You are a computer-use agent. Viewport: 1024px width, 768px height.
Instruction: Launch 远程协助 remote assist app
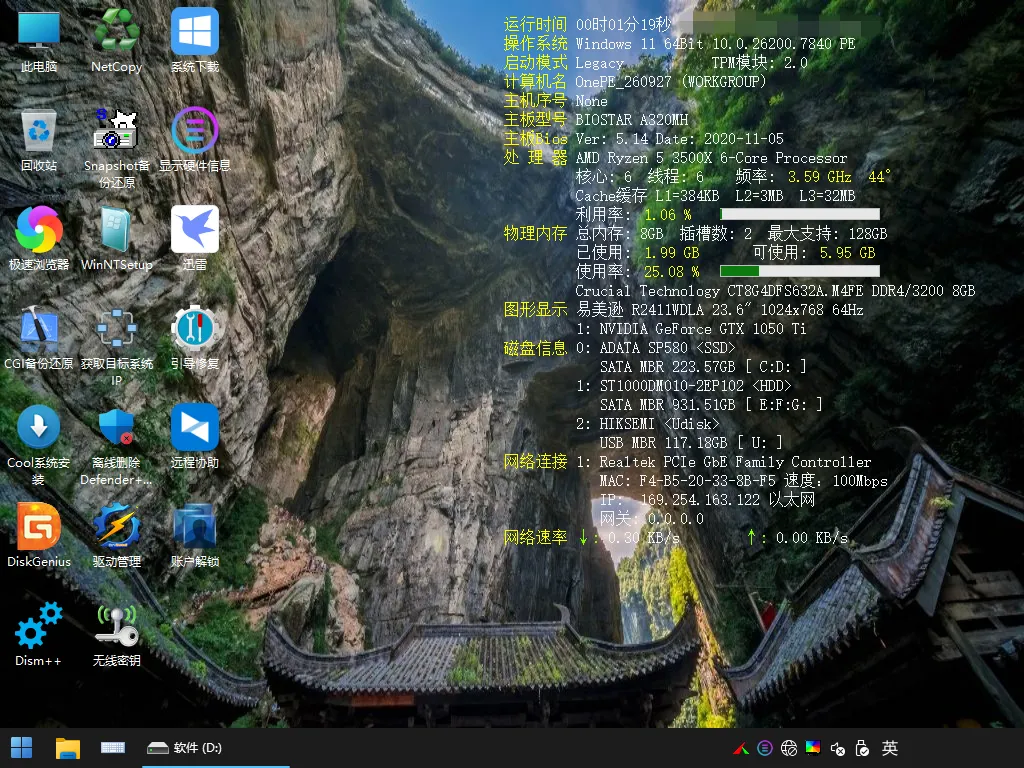click(x=195, y=437)
